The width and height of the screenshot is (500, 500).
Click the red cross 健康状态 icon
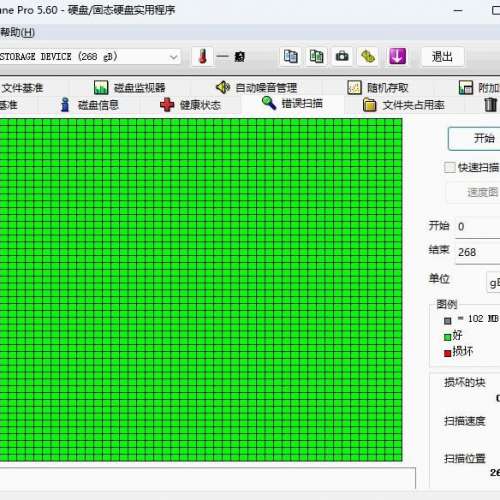coord(167,105)
